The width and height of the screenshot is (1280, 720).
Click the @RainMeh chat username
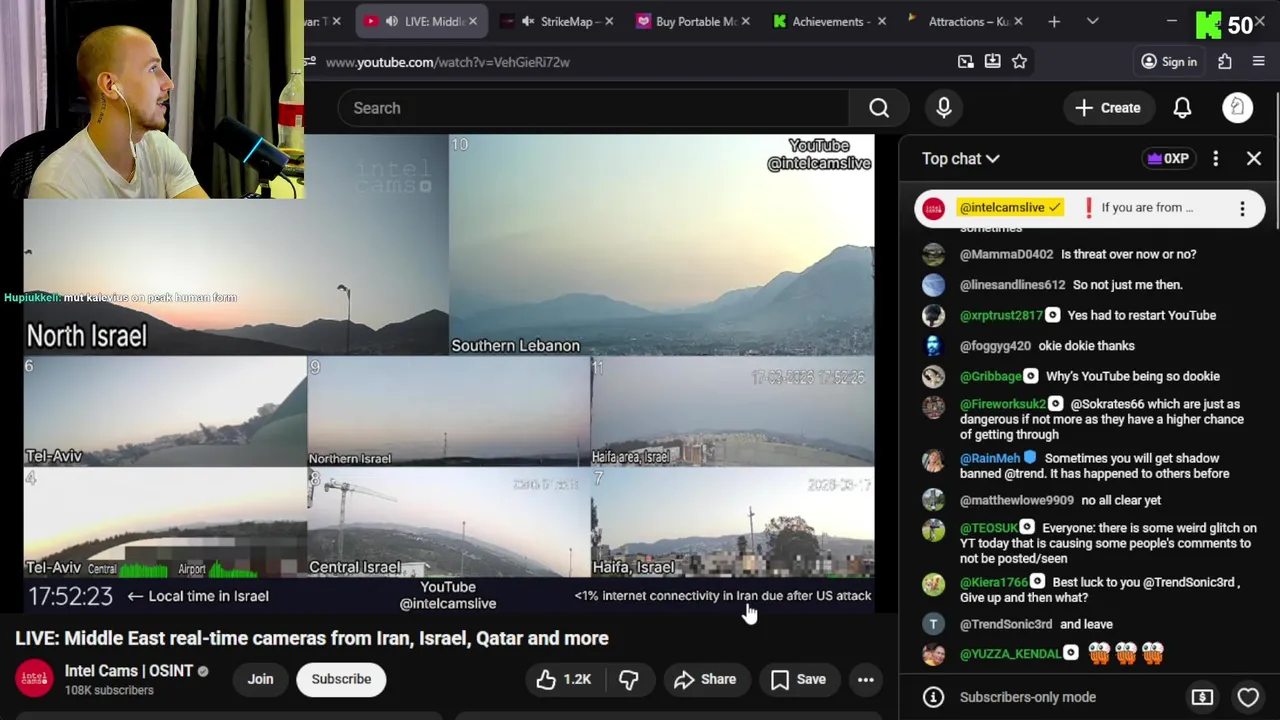(x=990, y=458)
